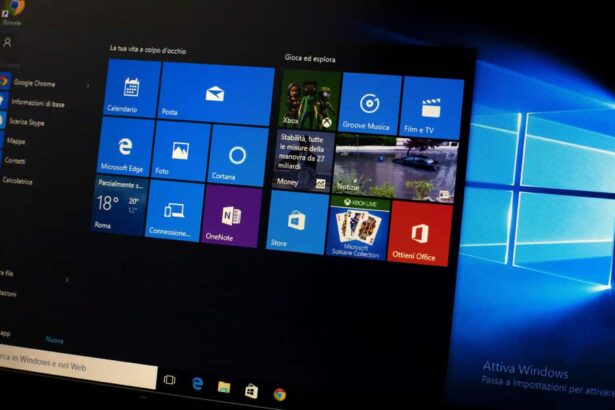Click the Task View taskbar button
Viewport: 615px width, 410px height.
point(169,379)
